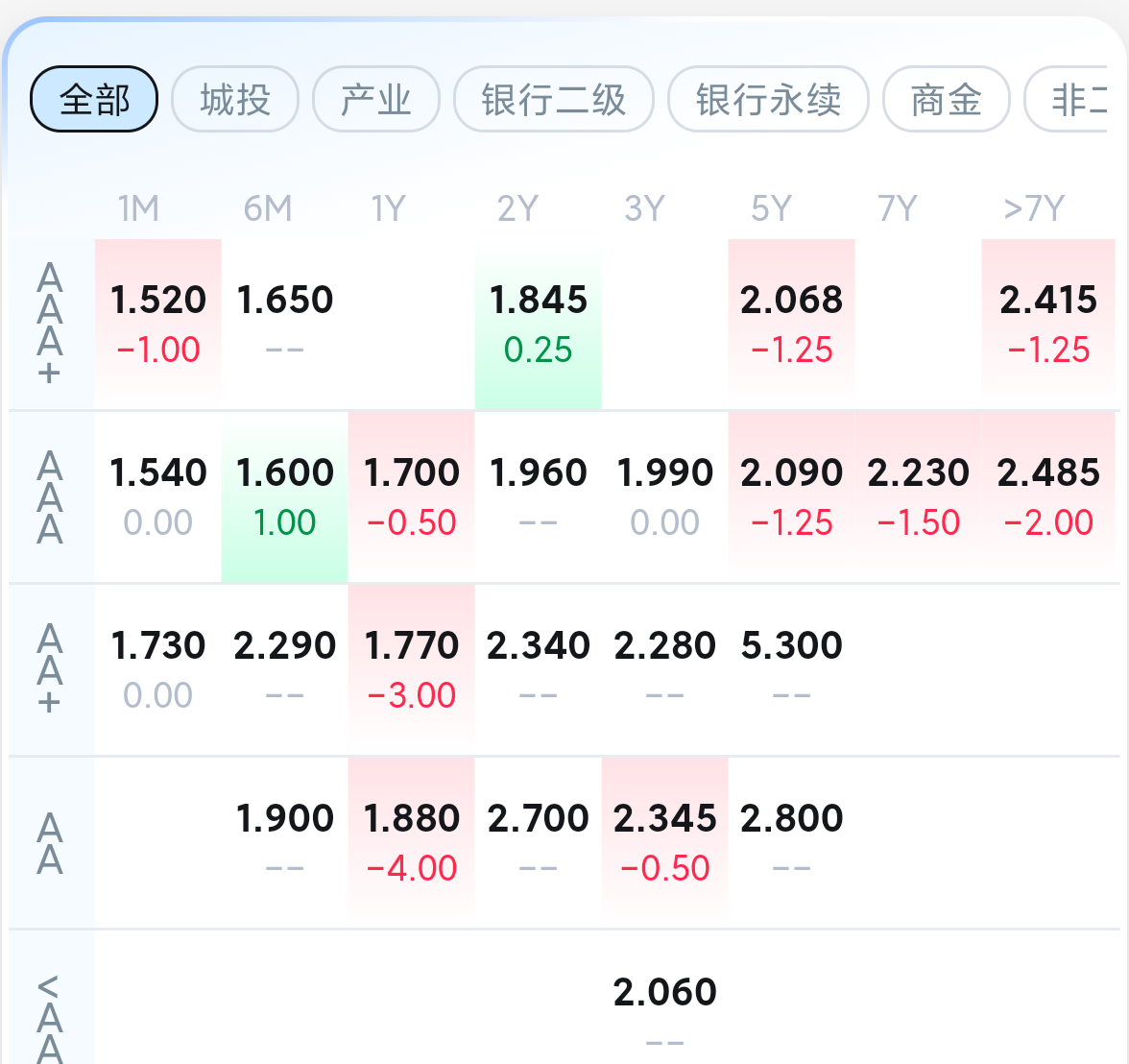1129x1064 pixels.
Task: Select AAA >7Y yield 2.485
Action: (x=1048, y=496)
